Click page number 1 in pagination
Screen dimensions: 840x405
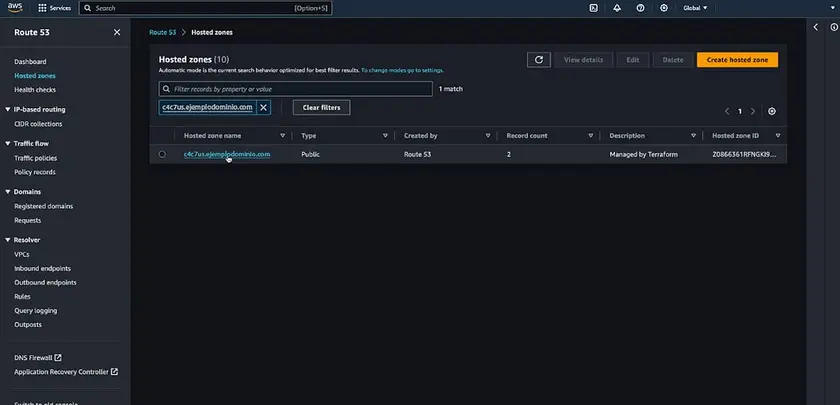[x=740, y=111]
